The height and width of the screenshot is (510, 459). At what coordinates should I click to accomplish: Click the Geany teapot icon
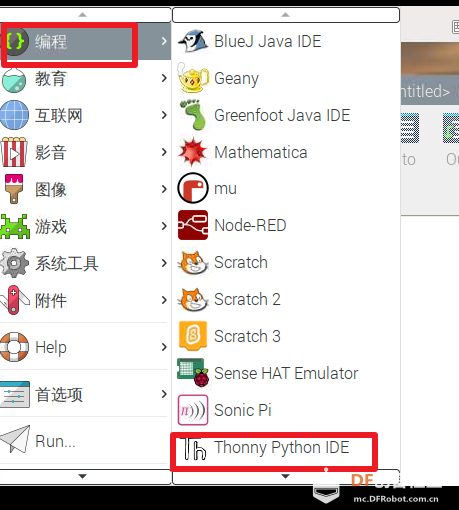[x=193, y=78]
